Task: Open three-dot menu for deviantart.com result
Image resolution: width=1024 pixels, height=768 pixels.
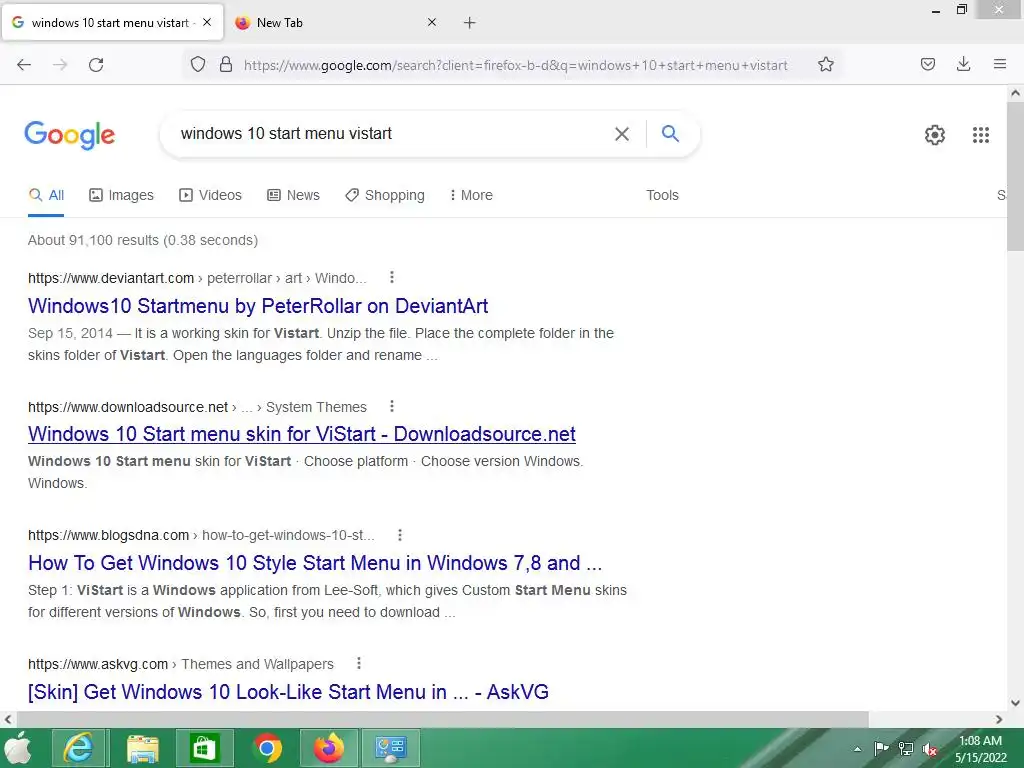Action: [x=392, y=278]
